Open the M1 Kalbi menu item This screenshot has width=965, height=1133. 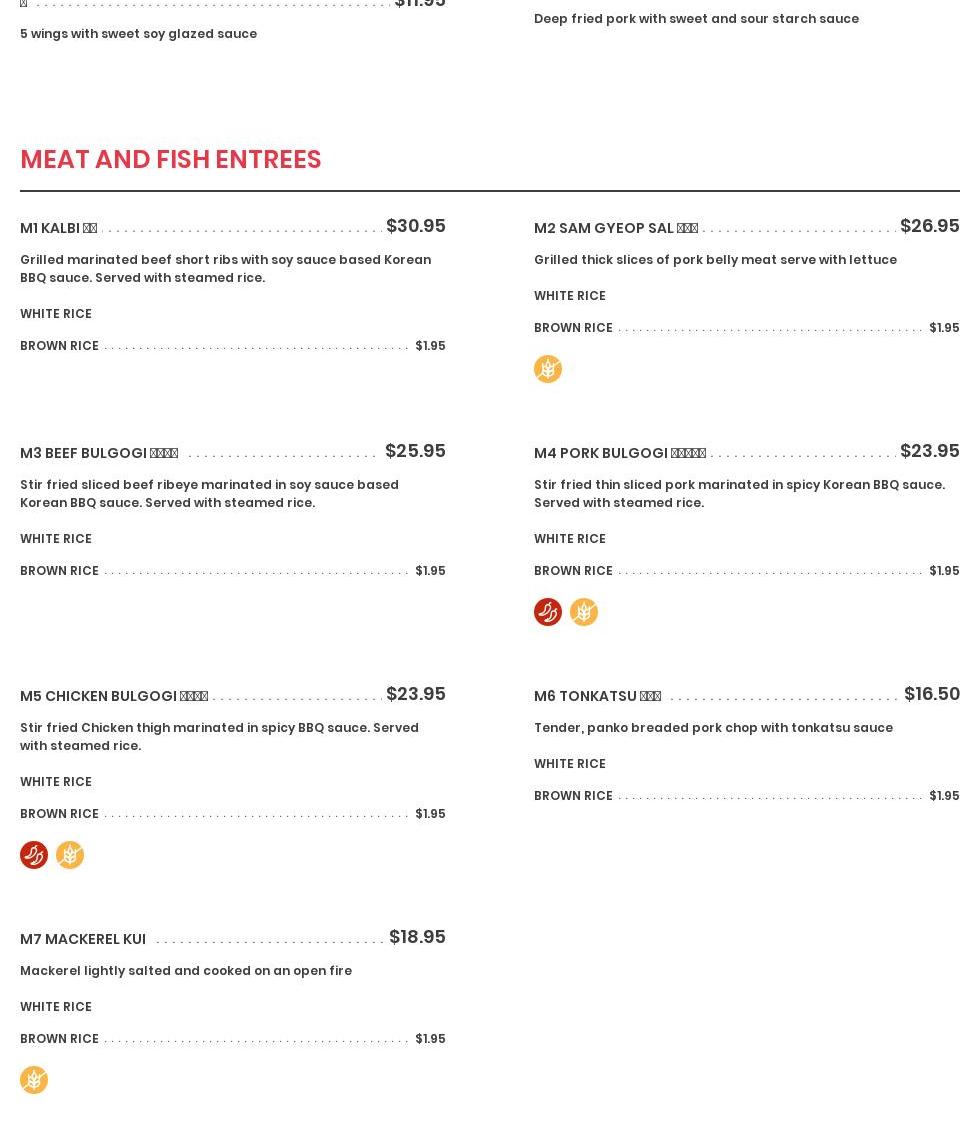(58, 228)
